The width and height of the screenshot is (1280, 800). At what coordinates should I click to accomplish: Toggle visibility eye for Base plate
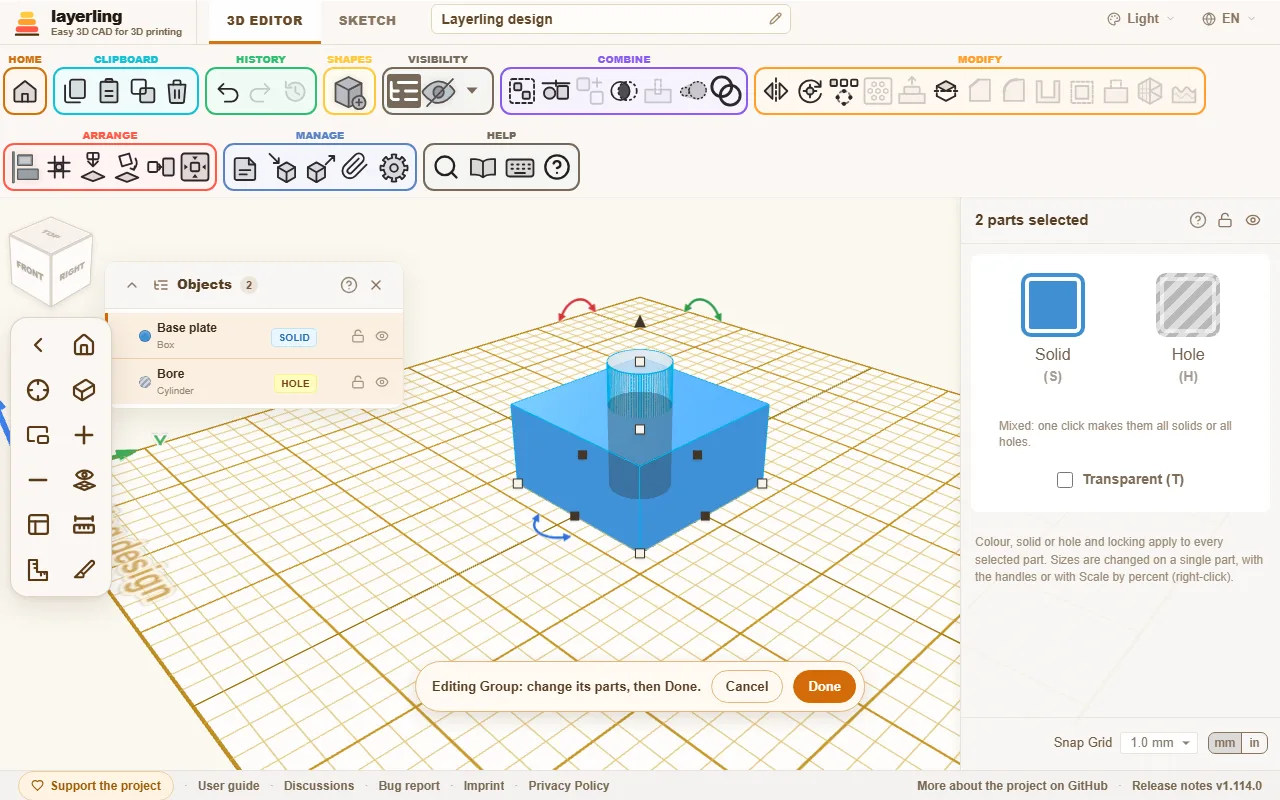[382, 337]
